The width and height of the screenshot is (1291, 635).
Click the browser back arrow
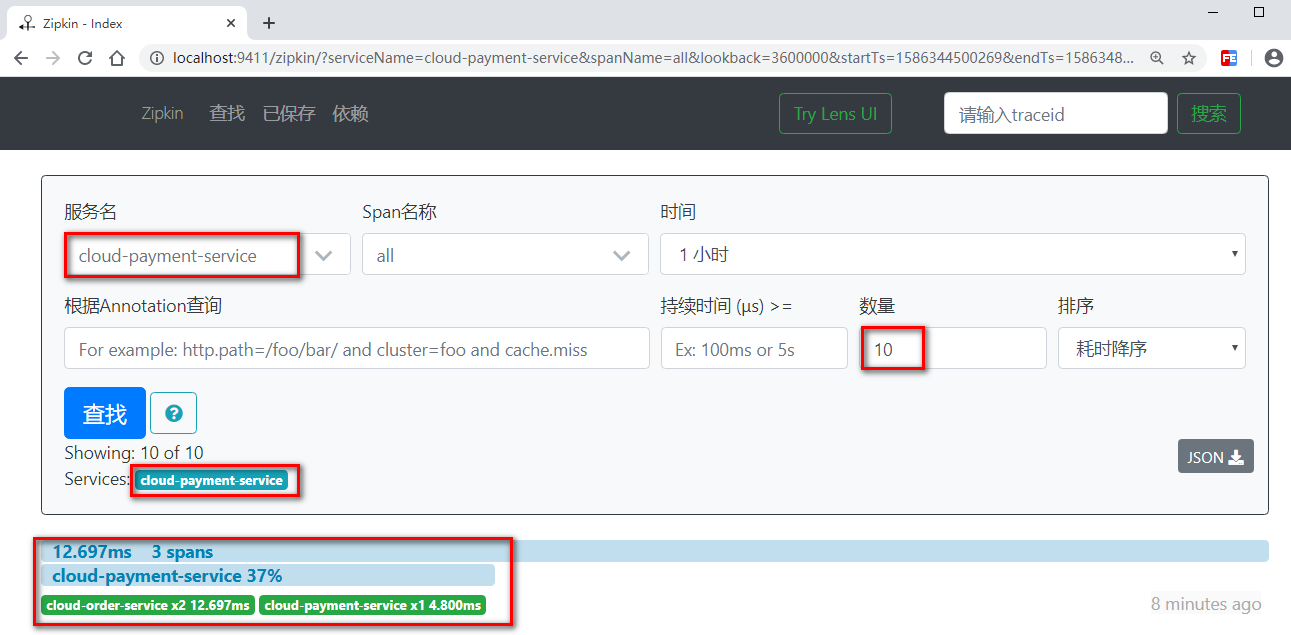tap(21, 58)
